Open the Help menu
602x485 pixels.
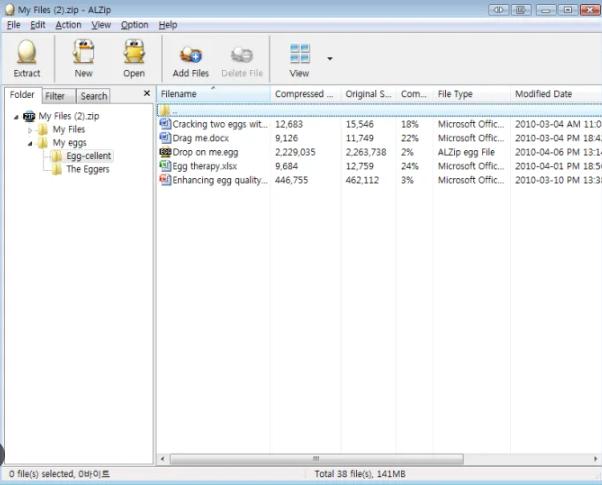pos(168,25)
